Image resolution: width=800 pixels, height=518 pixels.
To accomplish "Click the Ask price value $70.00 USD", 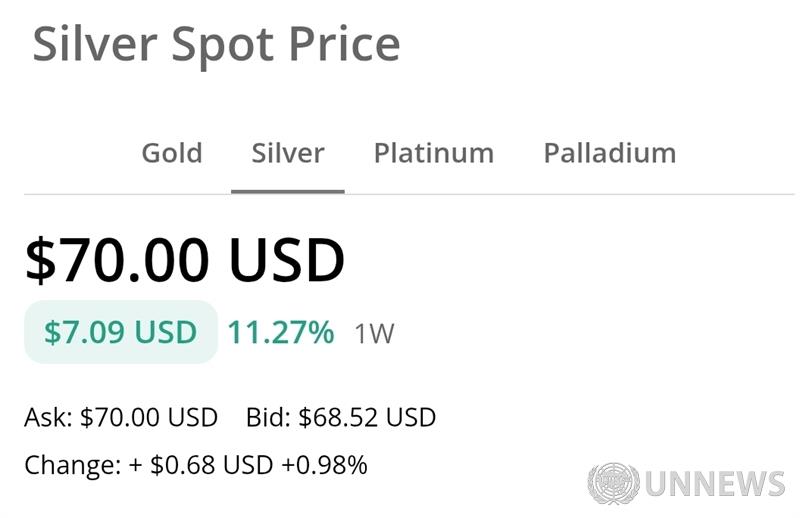I will coord(149,417).
